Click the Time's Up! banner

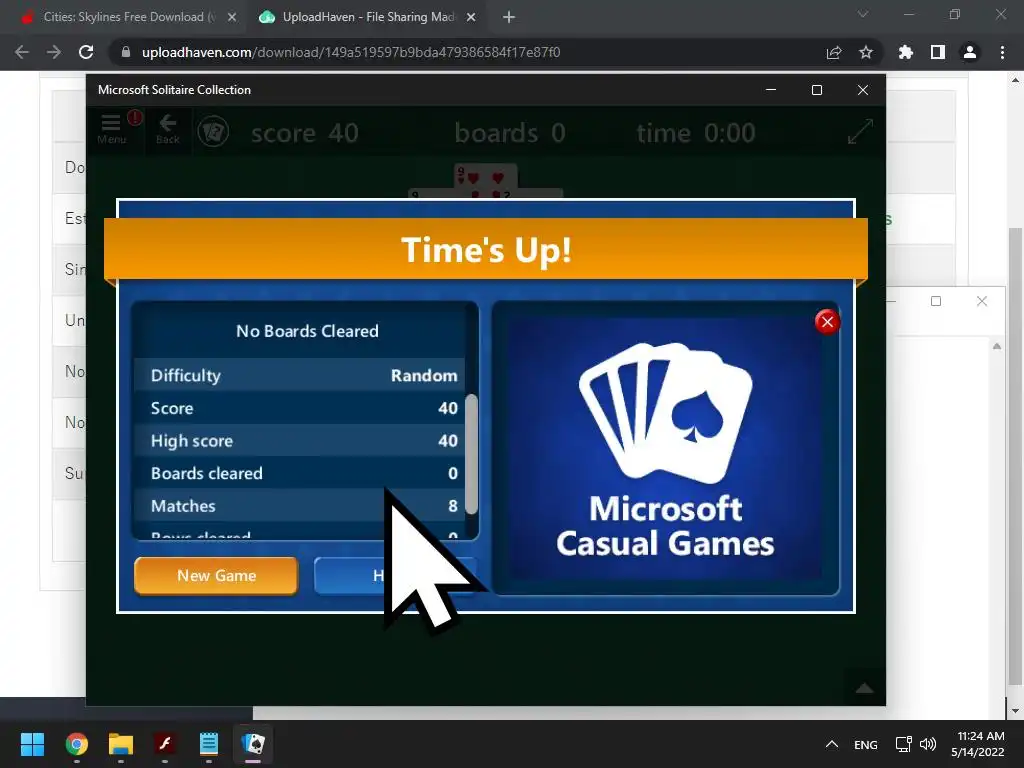(x=486, y=249)
